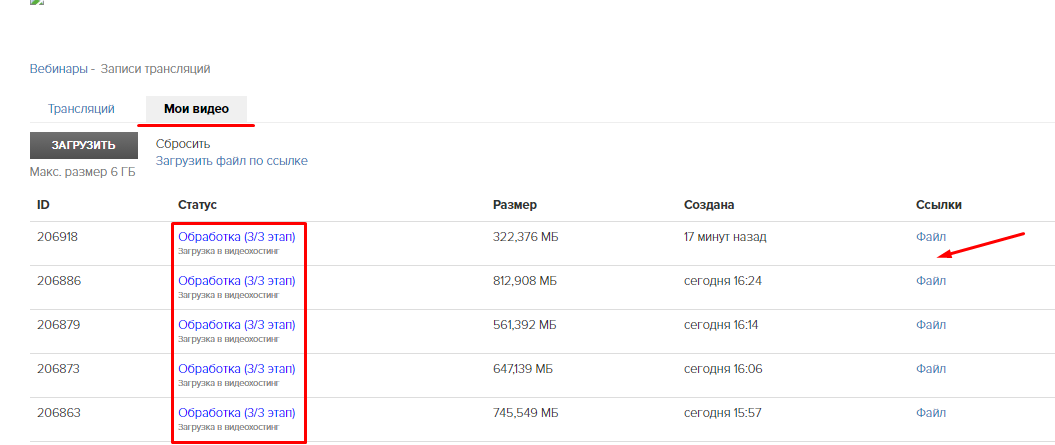The width and height of the screenshot is (1055, 445).
Task: Click the Размер column header
Action: pos(515,205)
